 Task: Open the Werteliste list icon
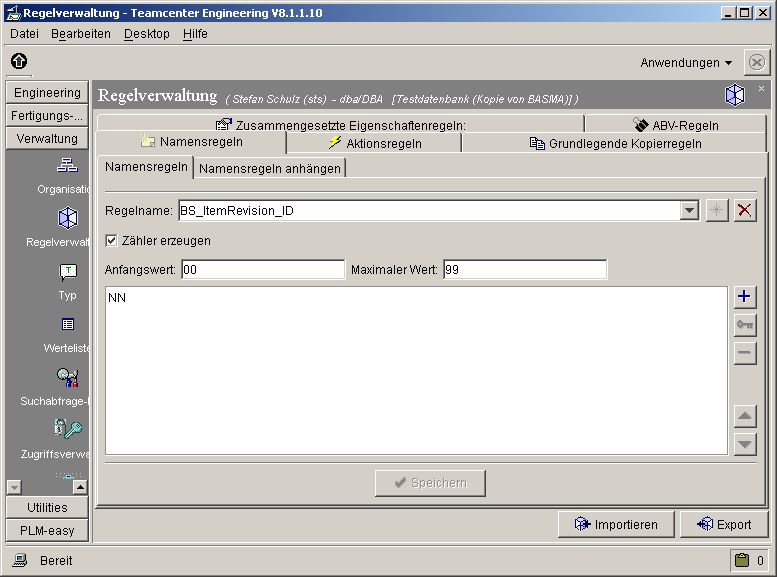(x=67, y=324)
